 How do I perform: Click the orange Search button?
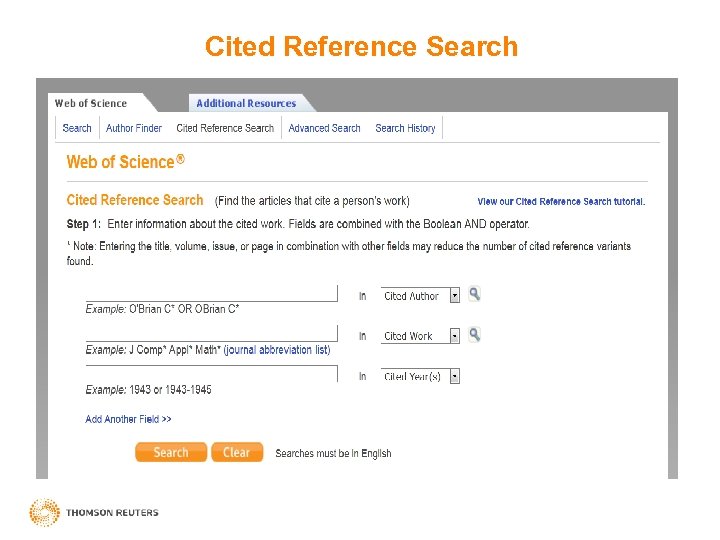pos(171,452)
